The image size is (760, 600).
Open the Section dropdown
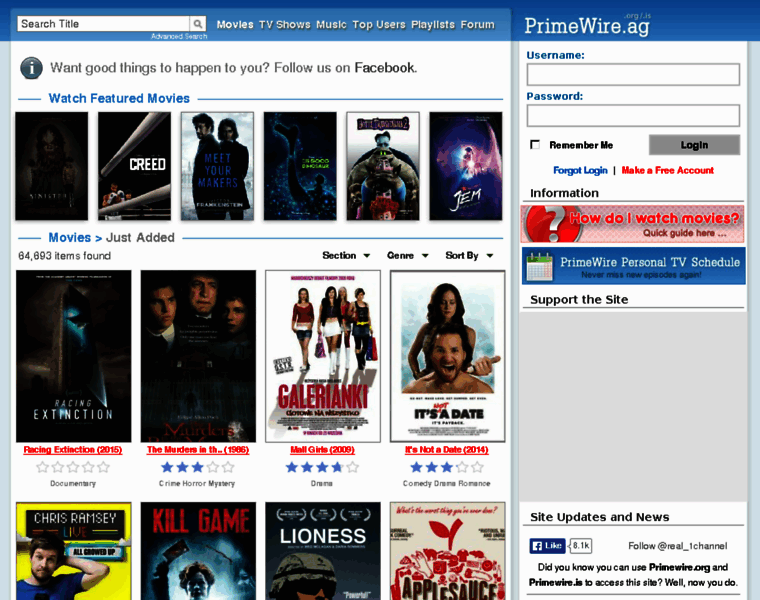point(346,255)
